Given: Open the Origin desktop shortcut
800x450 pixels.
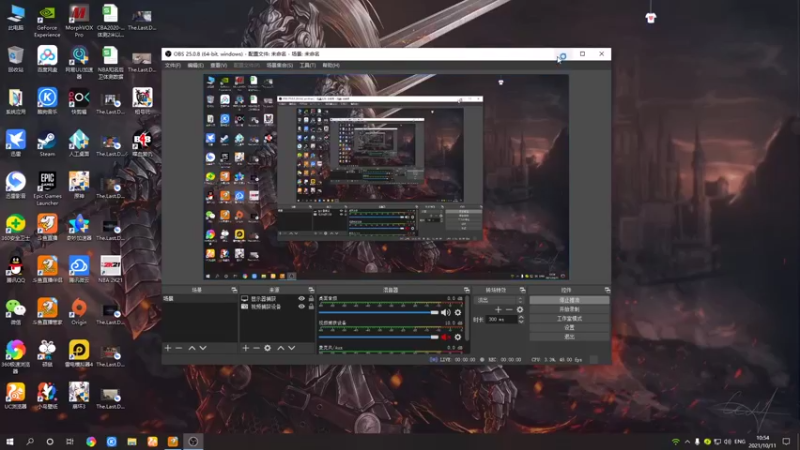Looking at the screenshot, I should click(x=79, y=312).
